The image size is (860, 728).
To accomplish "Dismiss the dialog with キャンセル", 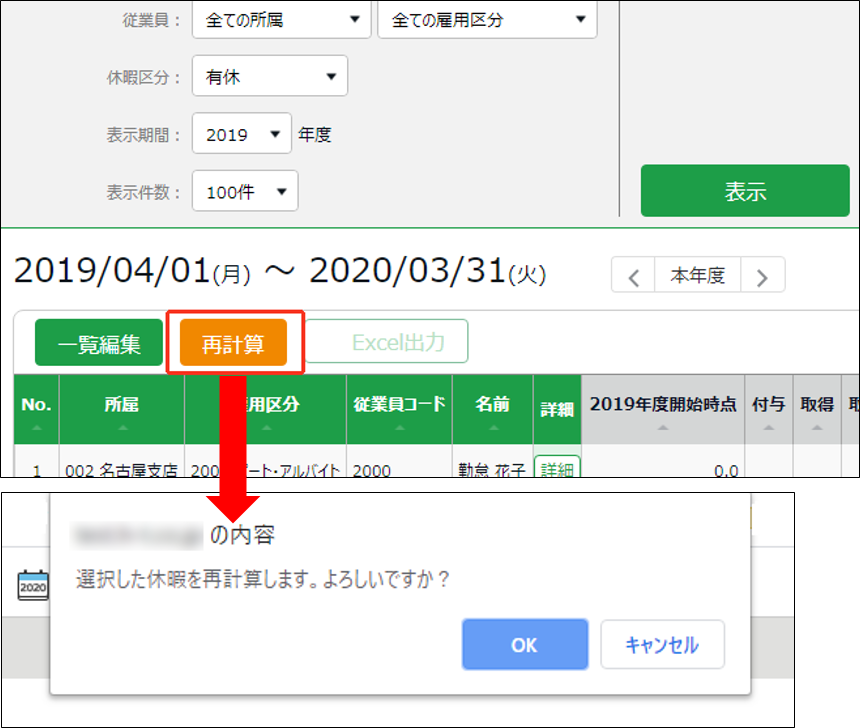I will click(662, 644).
